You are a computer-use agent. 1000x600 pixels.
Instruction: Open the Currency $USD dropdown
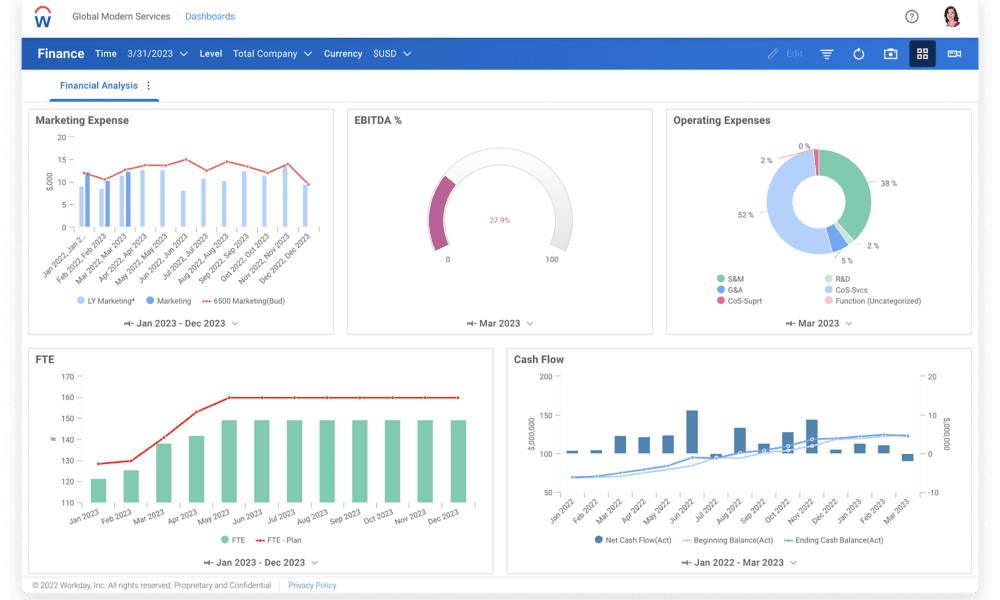pos(392,54)
